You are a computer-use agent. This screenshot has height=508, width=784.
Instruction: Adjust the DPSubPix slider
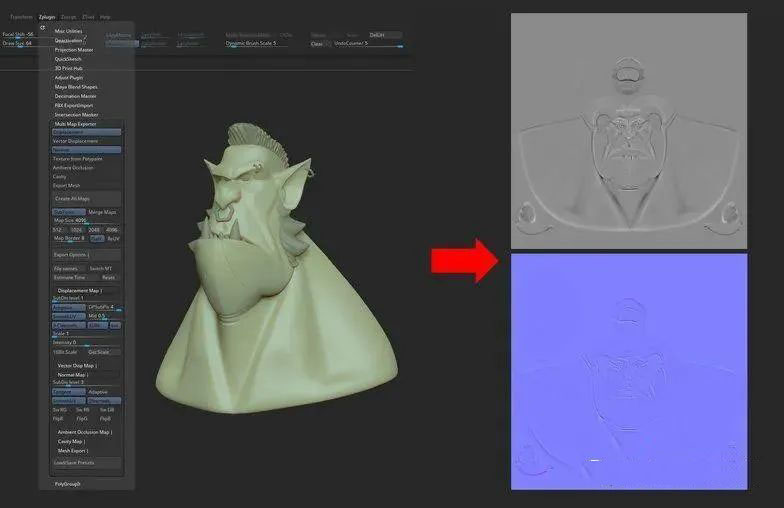coord(104,308)
